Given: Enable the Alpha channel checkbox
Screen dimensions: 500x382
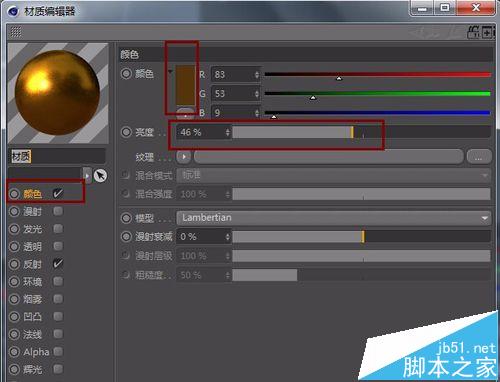Looking at the screenshot, I should pos(58,351).
